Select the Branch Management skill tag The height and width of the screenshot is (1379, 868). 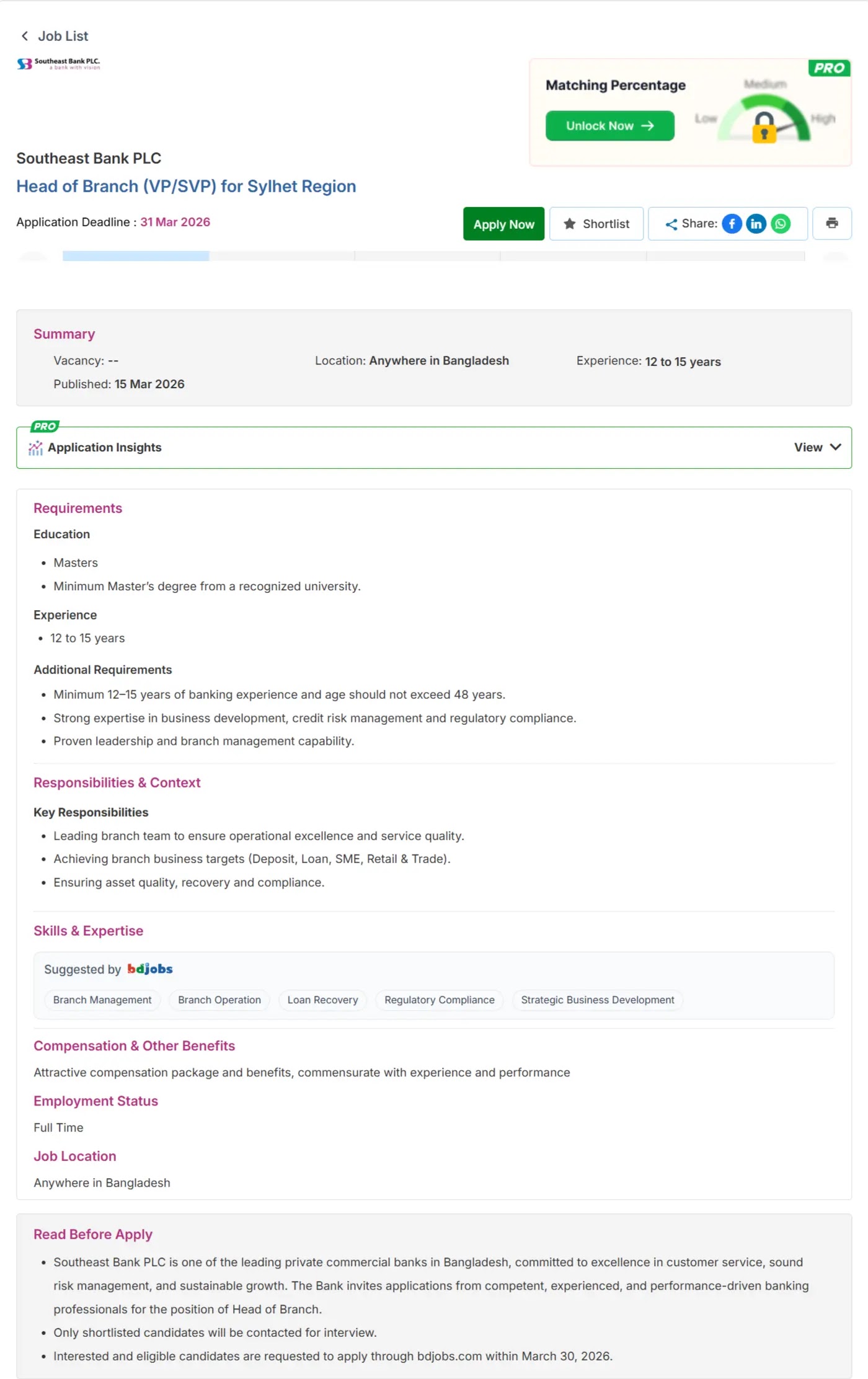tap(102, 1000)
